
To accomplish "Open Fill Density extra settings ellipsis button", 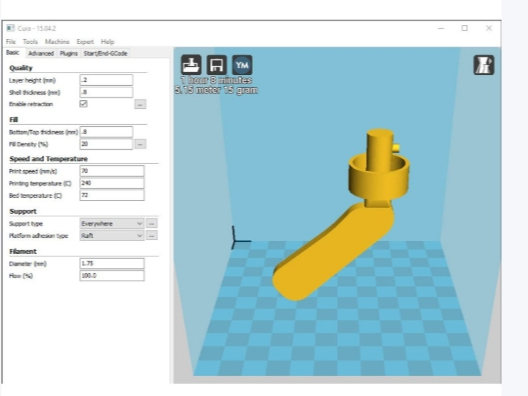I will (x=140, y=144).
